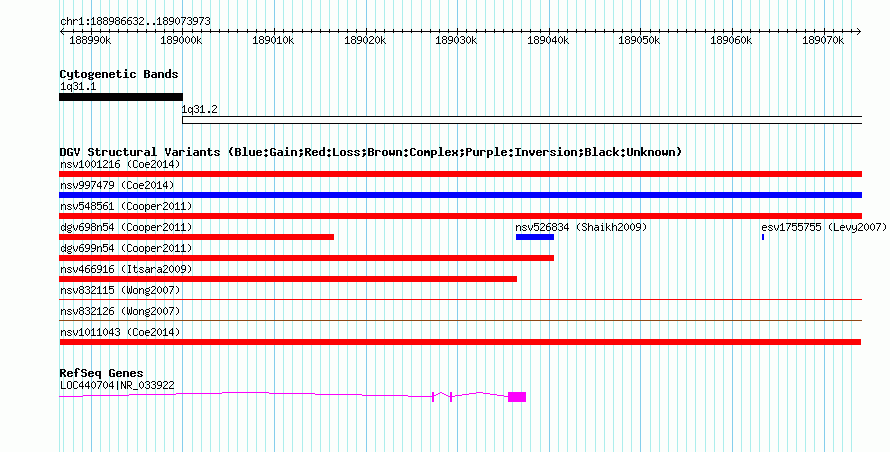This screenshot has width=890, height=452.
Task: Select the red nsv1001216 variant bar
Action: [460, 174]
